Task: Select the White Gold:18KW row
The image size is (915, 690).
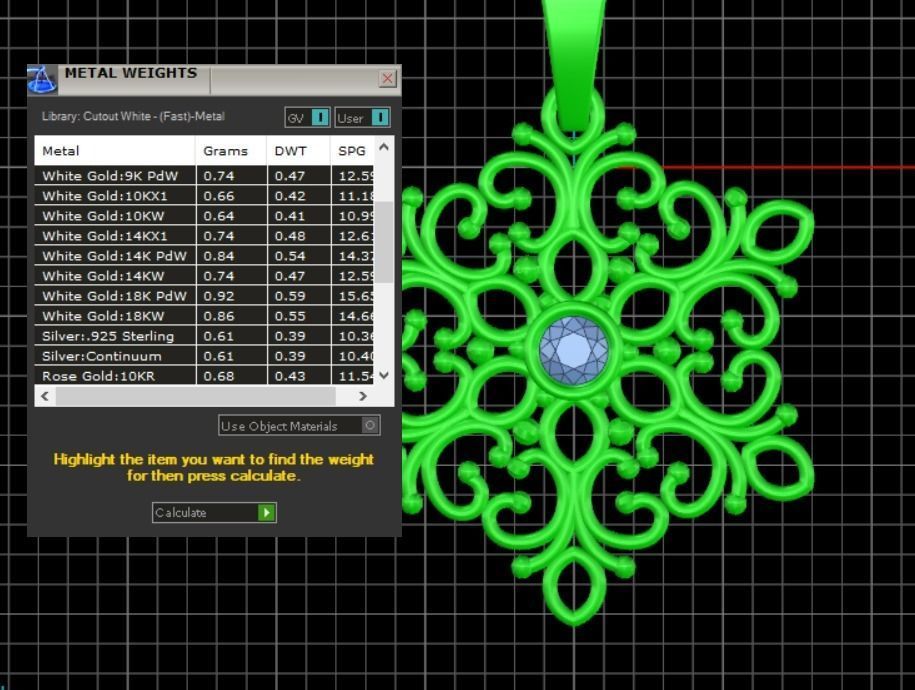Action: coord(204,316)
